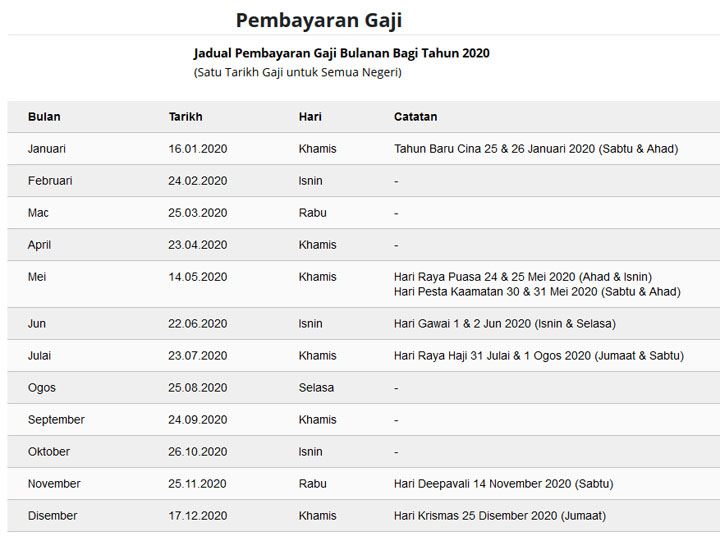This screenshot has width=720, height=541.
Task: Select the 'Februari' month cell
Action: coord(50,181)
